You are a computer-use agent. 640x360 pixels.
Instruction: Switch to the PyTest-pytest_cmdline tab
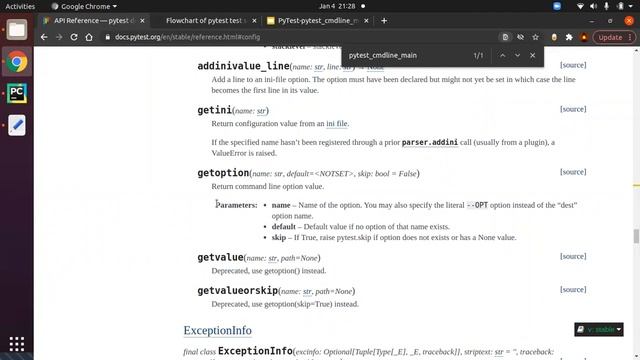pos(318,21)
